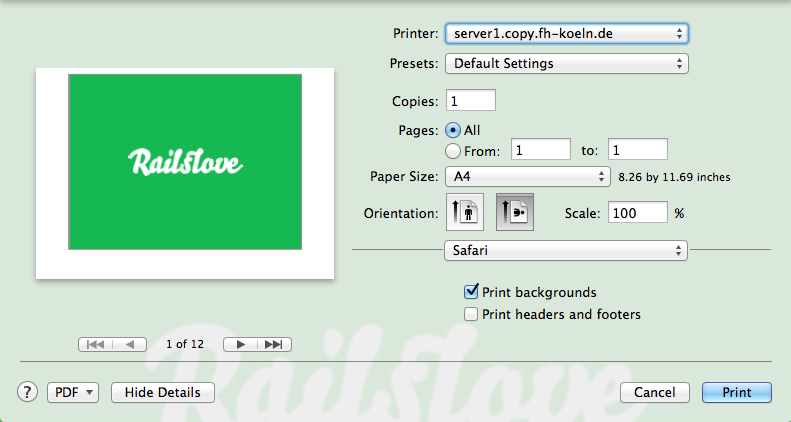Click the Print button

point(737,392)
